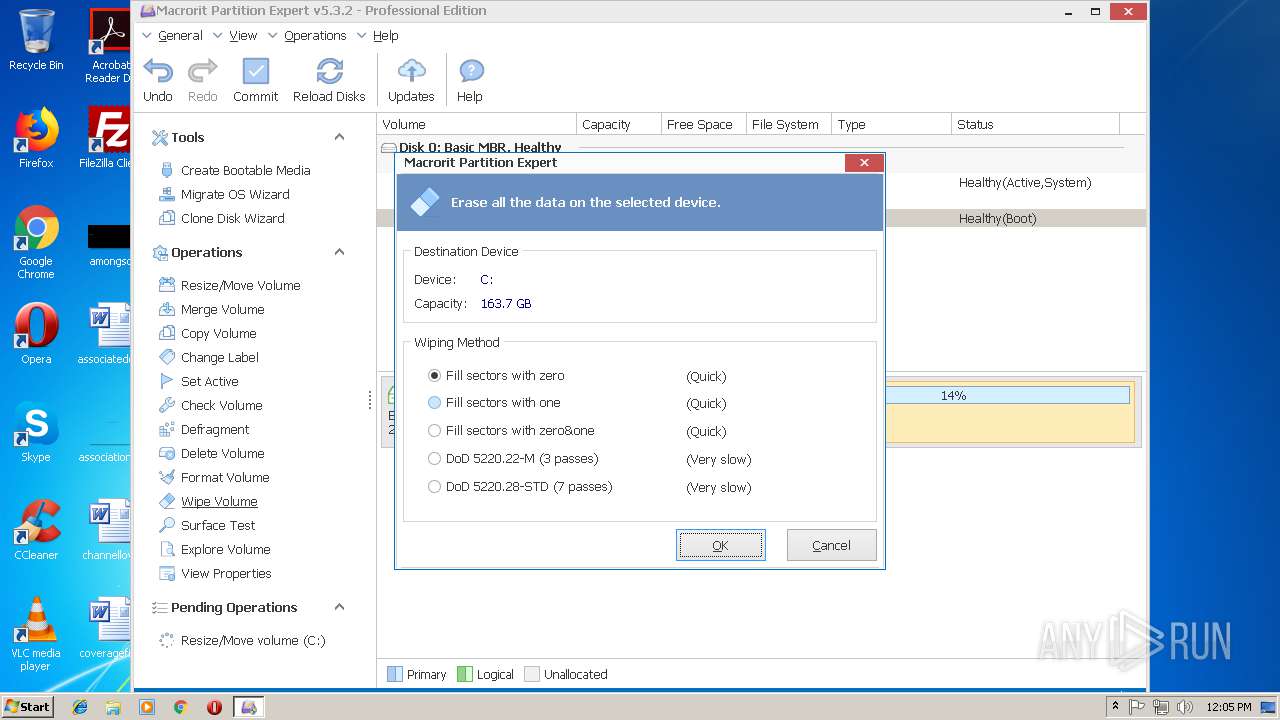The height and width of the screenshot is (720, 1280).
Task: Click the Format Volume icon
Action: point(167,477)
